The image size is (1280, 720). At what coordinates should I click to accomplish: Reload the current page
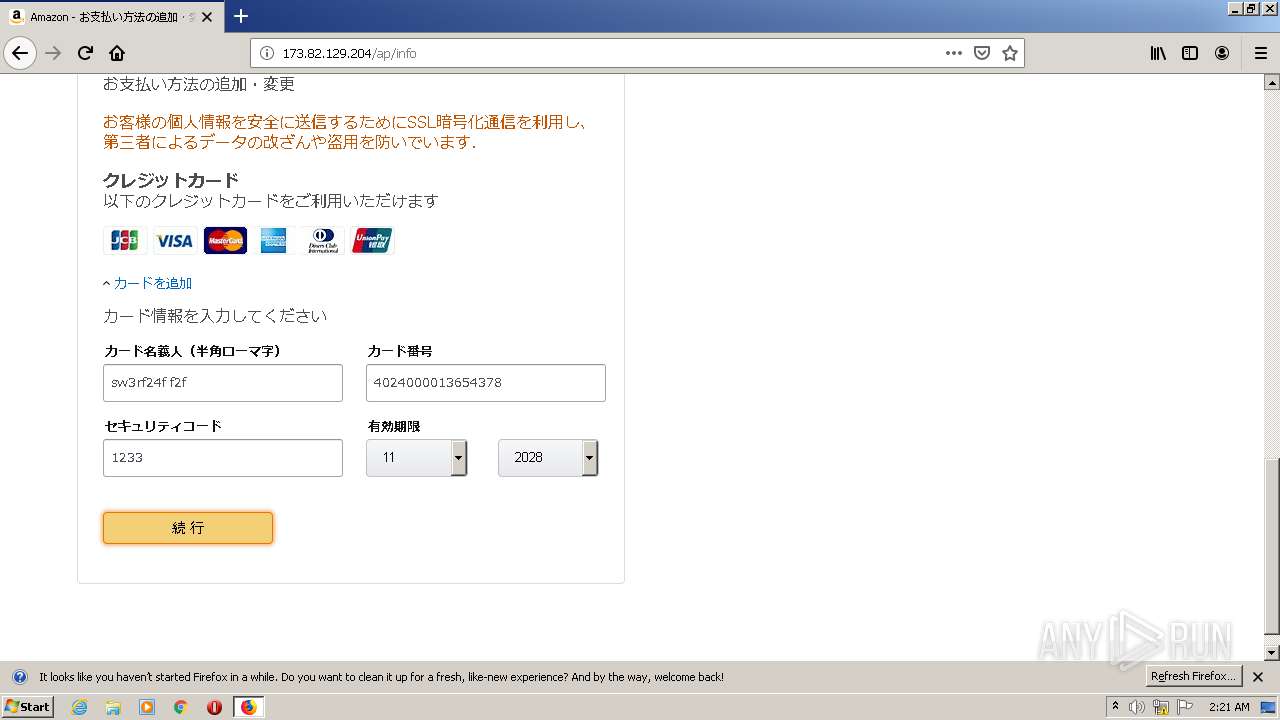coord(86,53)
